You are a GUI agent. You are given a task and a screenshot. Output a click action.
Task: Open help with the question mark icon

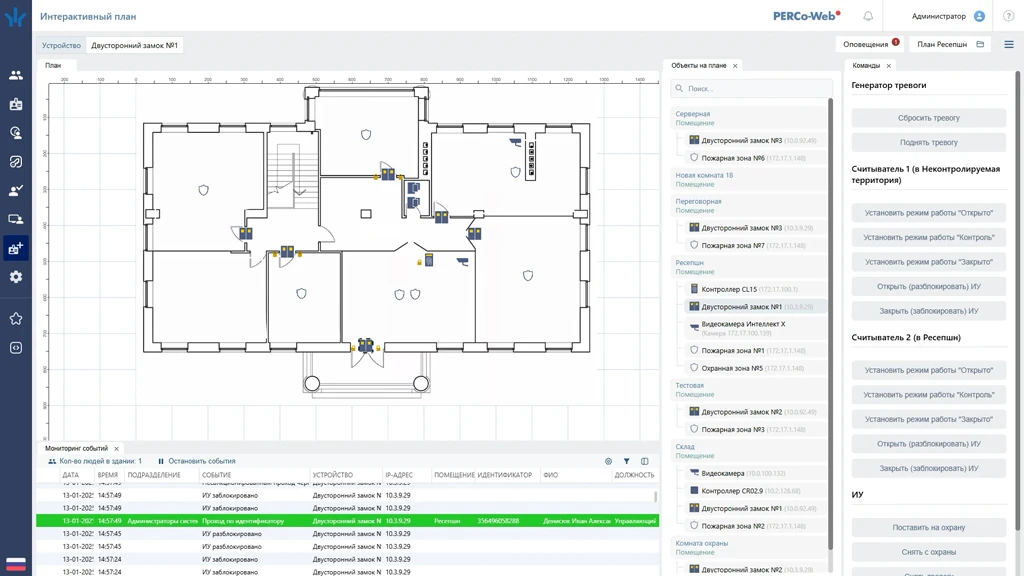point(1008,16)
